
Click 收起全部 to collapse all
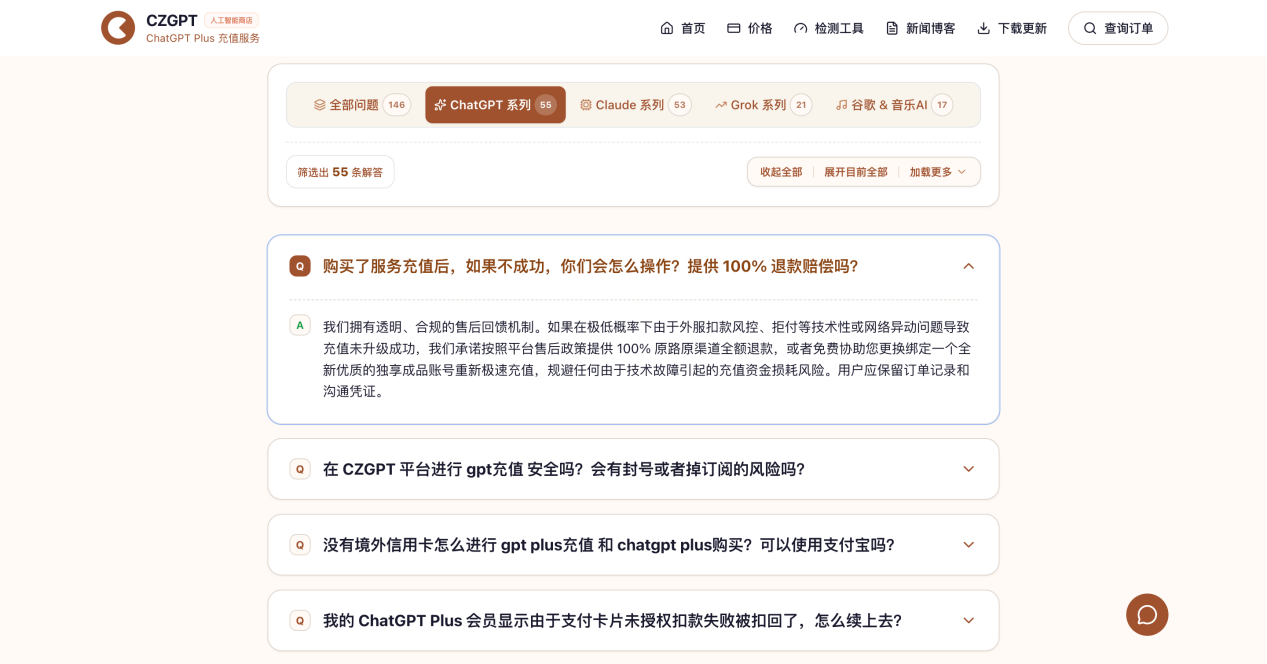point(781,172)
